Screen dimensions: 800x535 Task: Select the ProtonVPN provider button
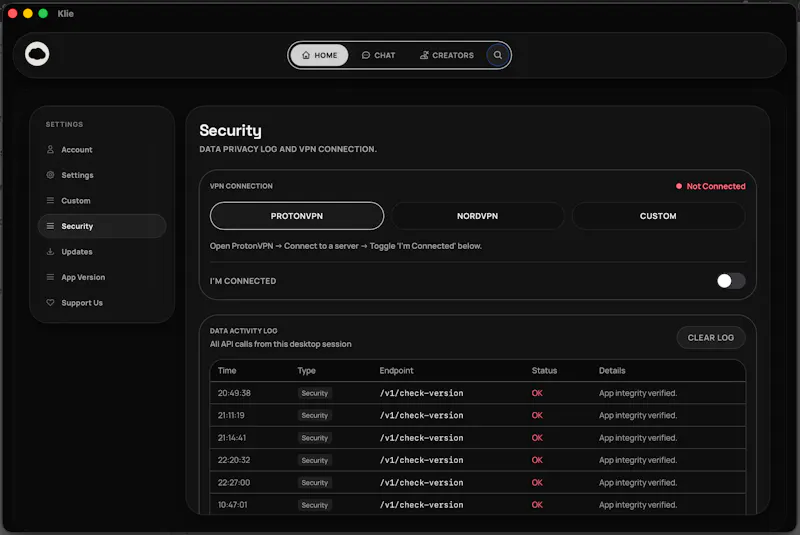296,216
